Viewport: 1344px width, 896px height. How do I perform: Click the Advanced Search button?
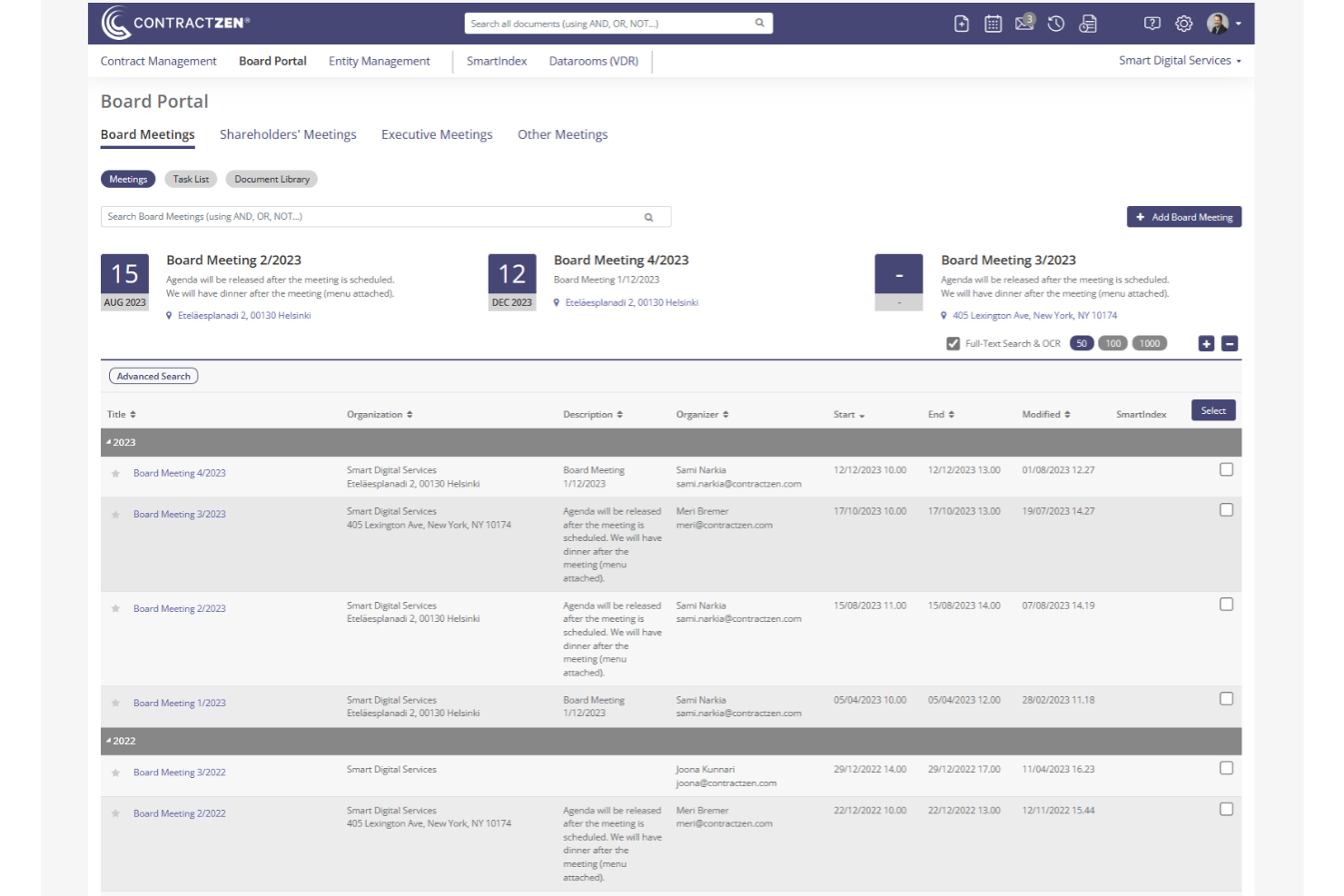coord(153,376)
